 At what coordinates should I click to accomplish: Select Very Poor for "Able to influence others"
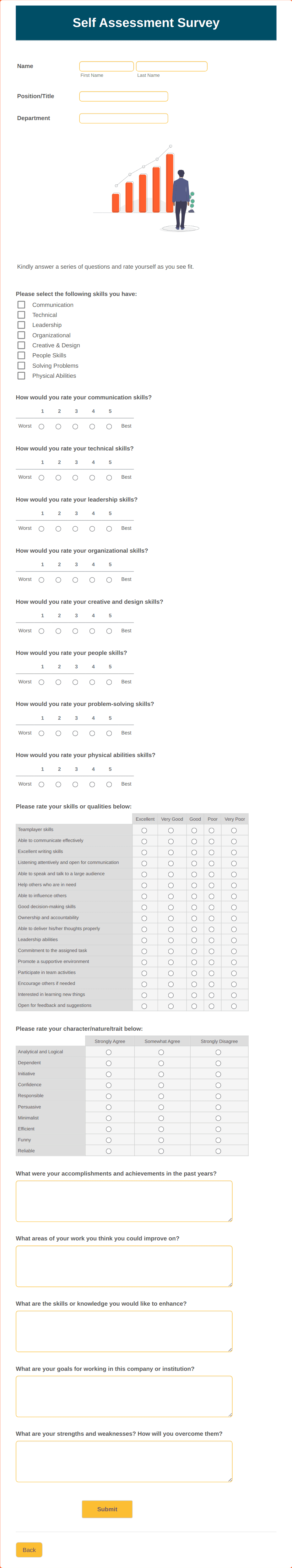234,895
